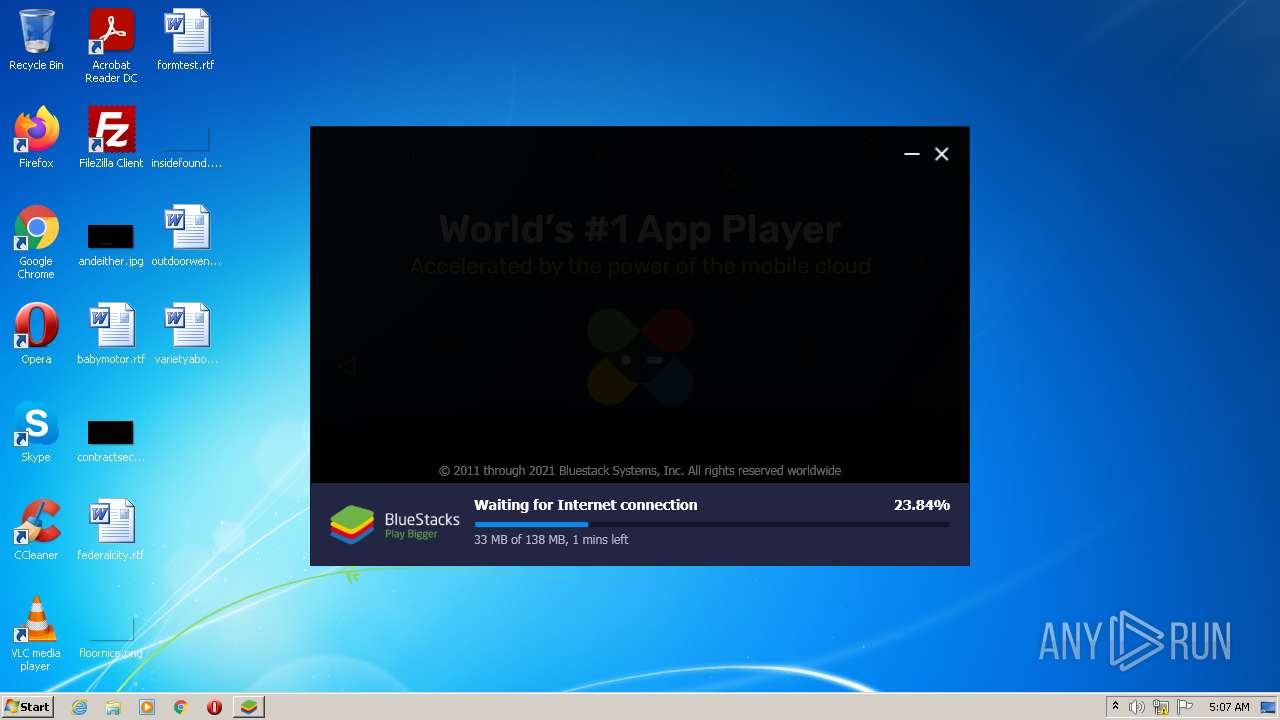Viewport: 1280px width, 720px height.
Task: Launch Opera browser desktop shortcut
Action: coord(36,334)
